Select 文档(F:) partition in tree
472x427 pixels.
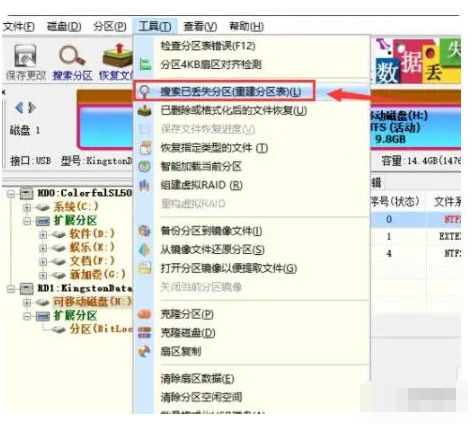pyautogui.click(x=92, y=261)
